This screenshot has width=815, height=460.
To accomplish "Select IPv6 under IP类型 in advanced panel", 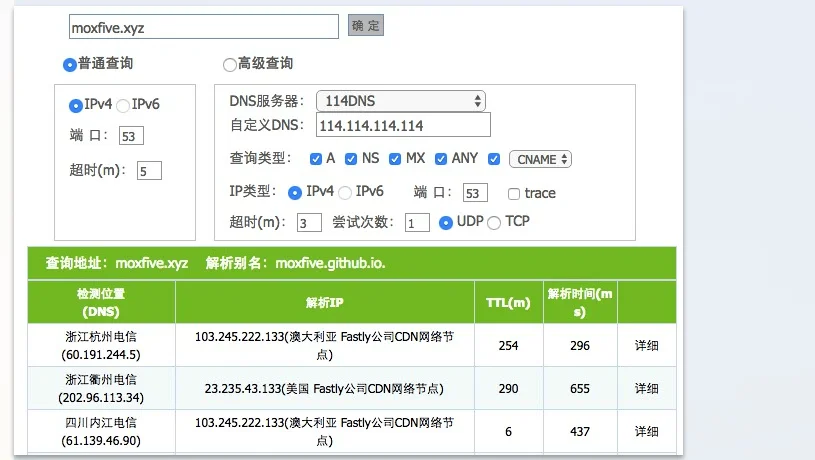I will point(345,193).
